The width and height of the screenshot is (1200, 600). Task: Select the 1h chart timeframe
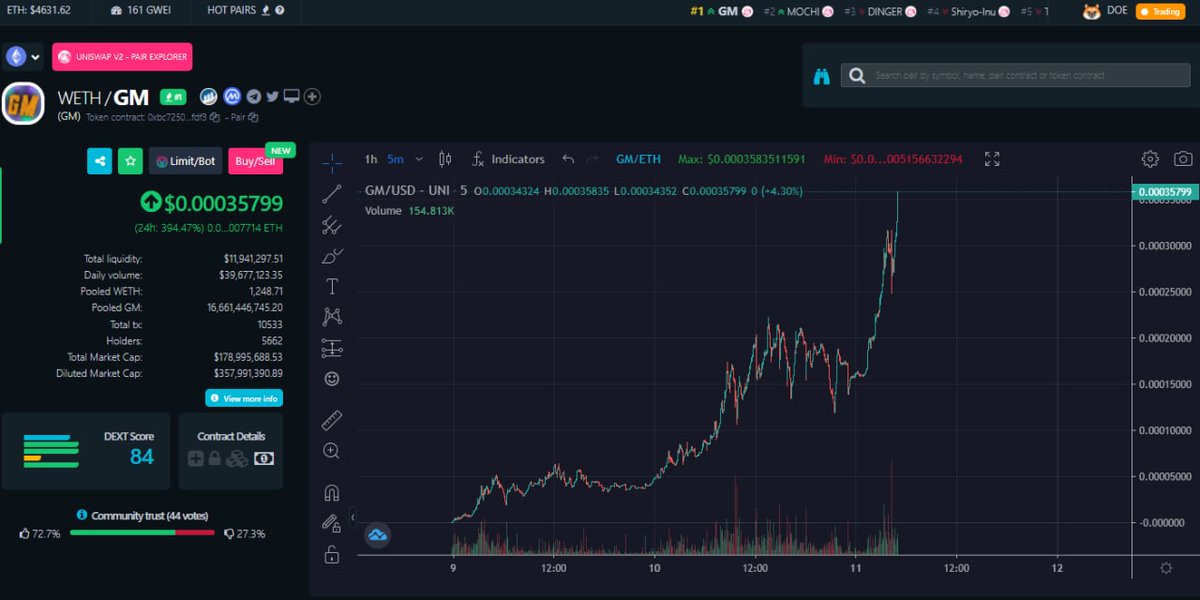click(x=371, y=159)
